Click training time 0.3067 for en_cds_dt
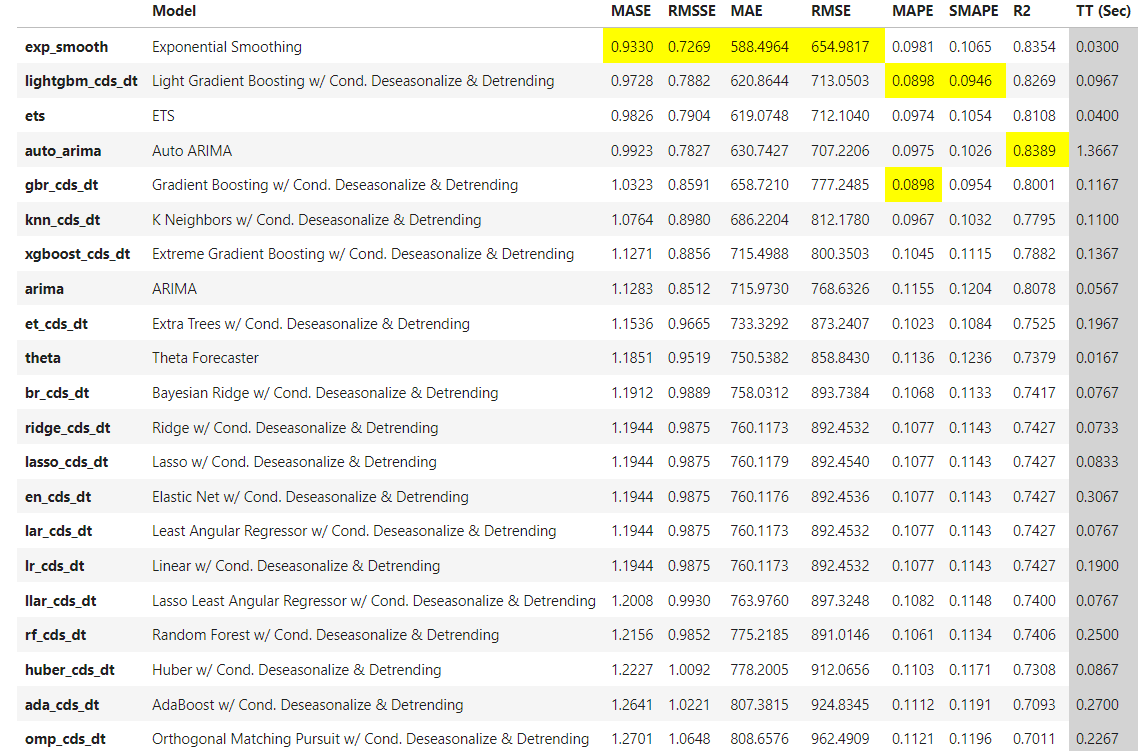This screenshot has width=1142, height=751. 1097,497
